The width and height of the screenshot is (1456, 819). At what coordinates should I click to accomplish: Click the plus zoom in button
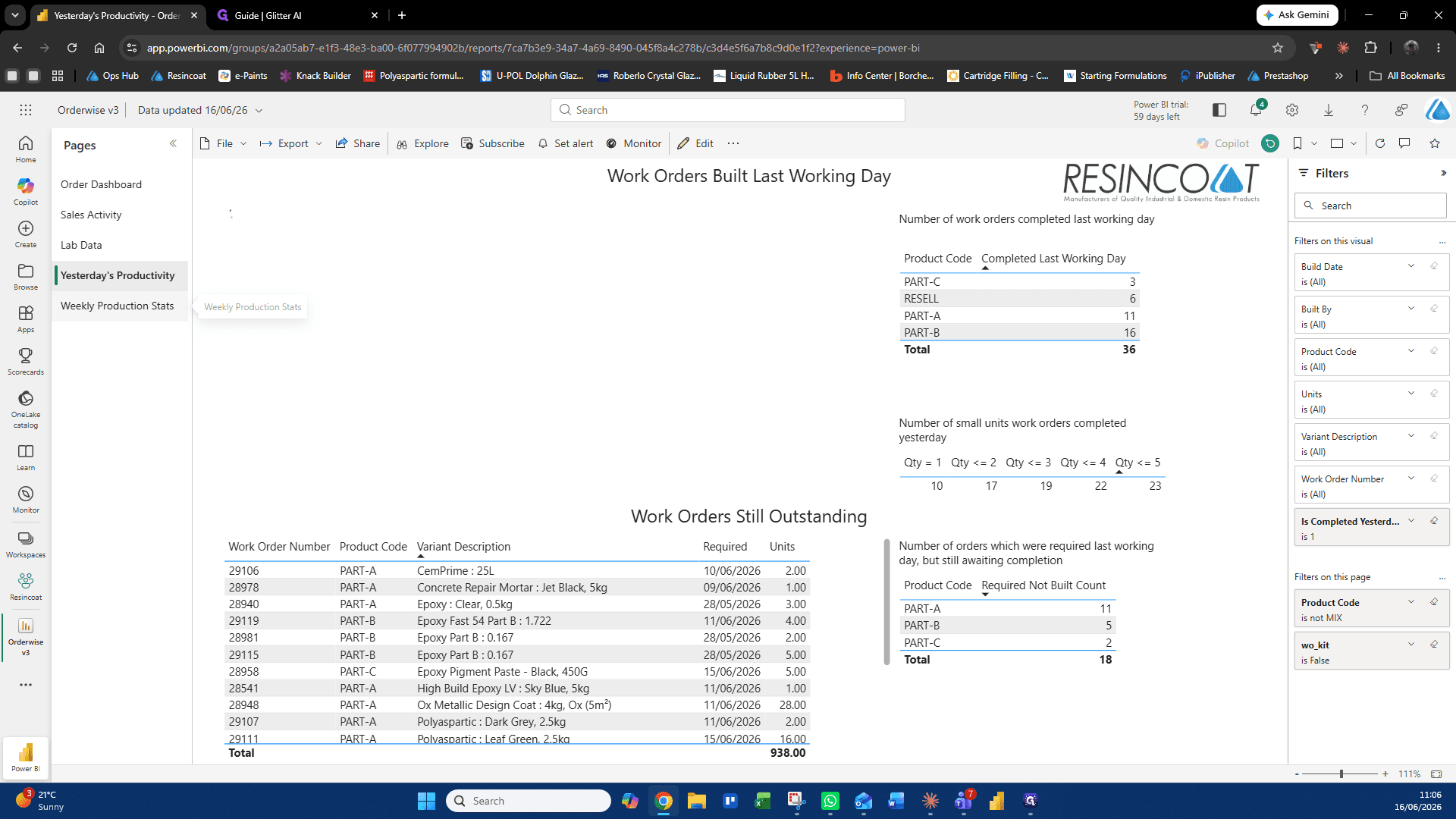pos(1385,774)
